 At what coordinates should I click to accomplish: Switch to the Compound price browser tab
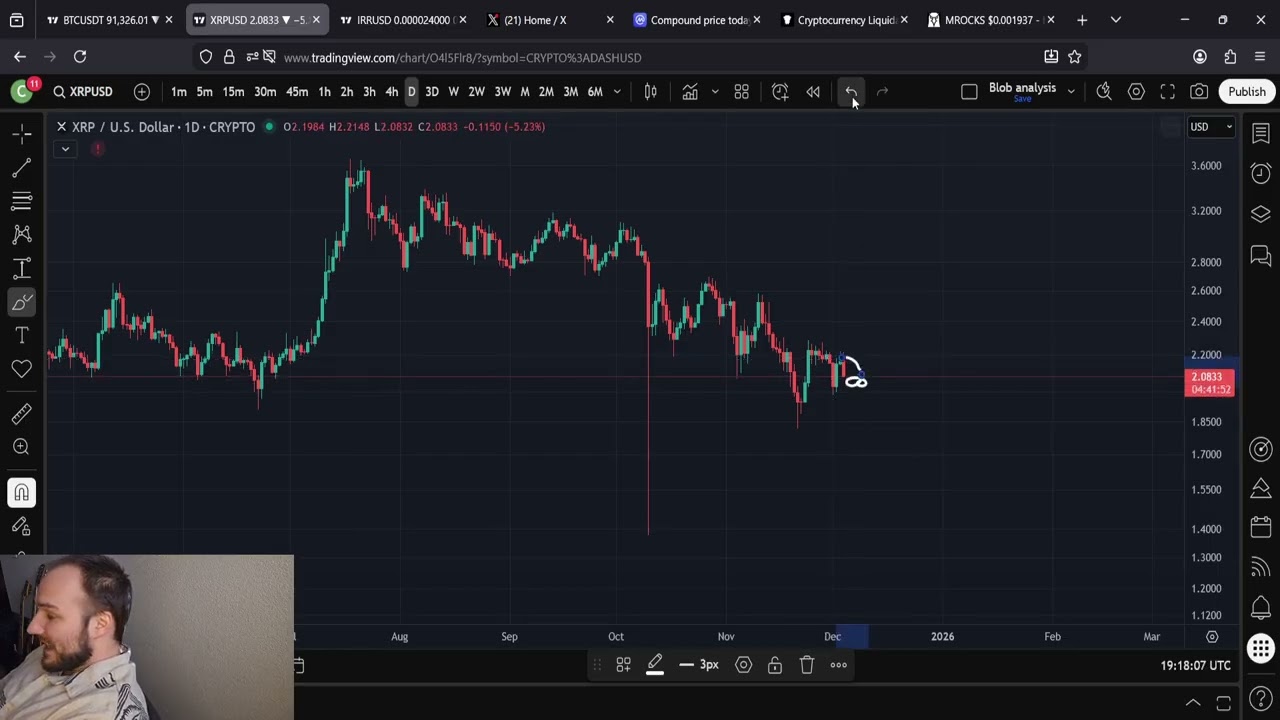(698, 20)
